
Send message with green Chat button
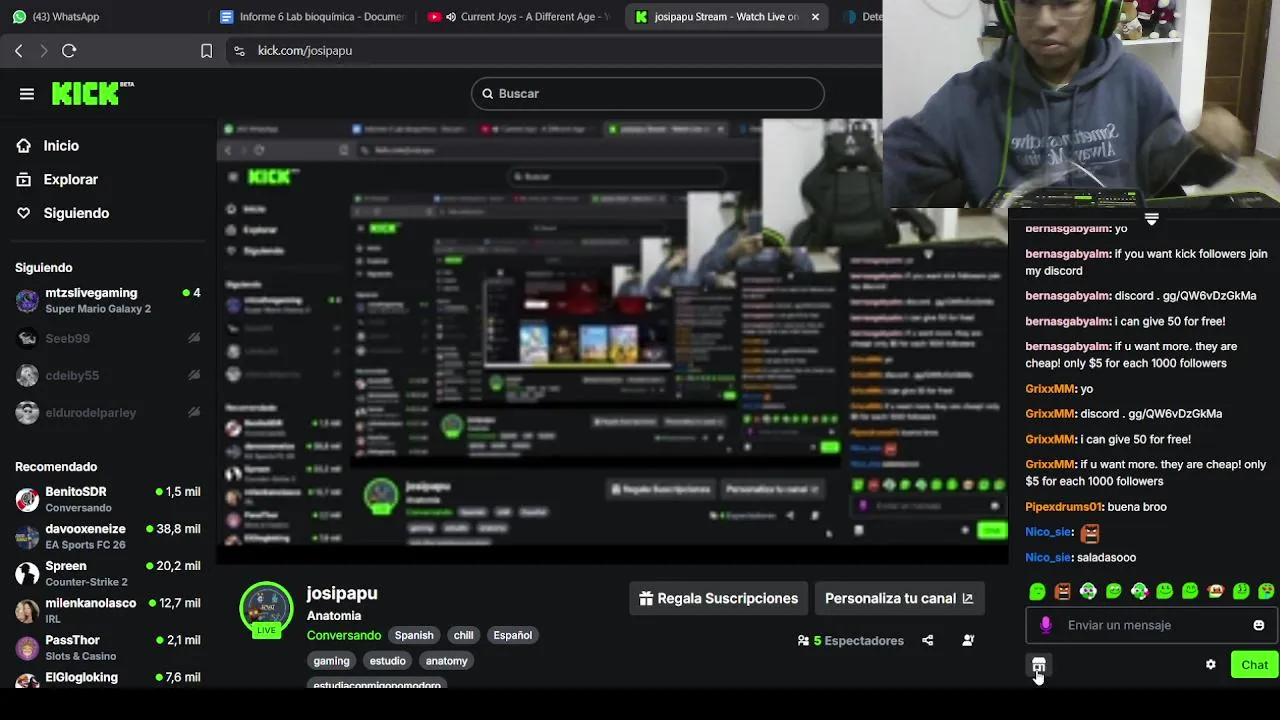1254,665
